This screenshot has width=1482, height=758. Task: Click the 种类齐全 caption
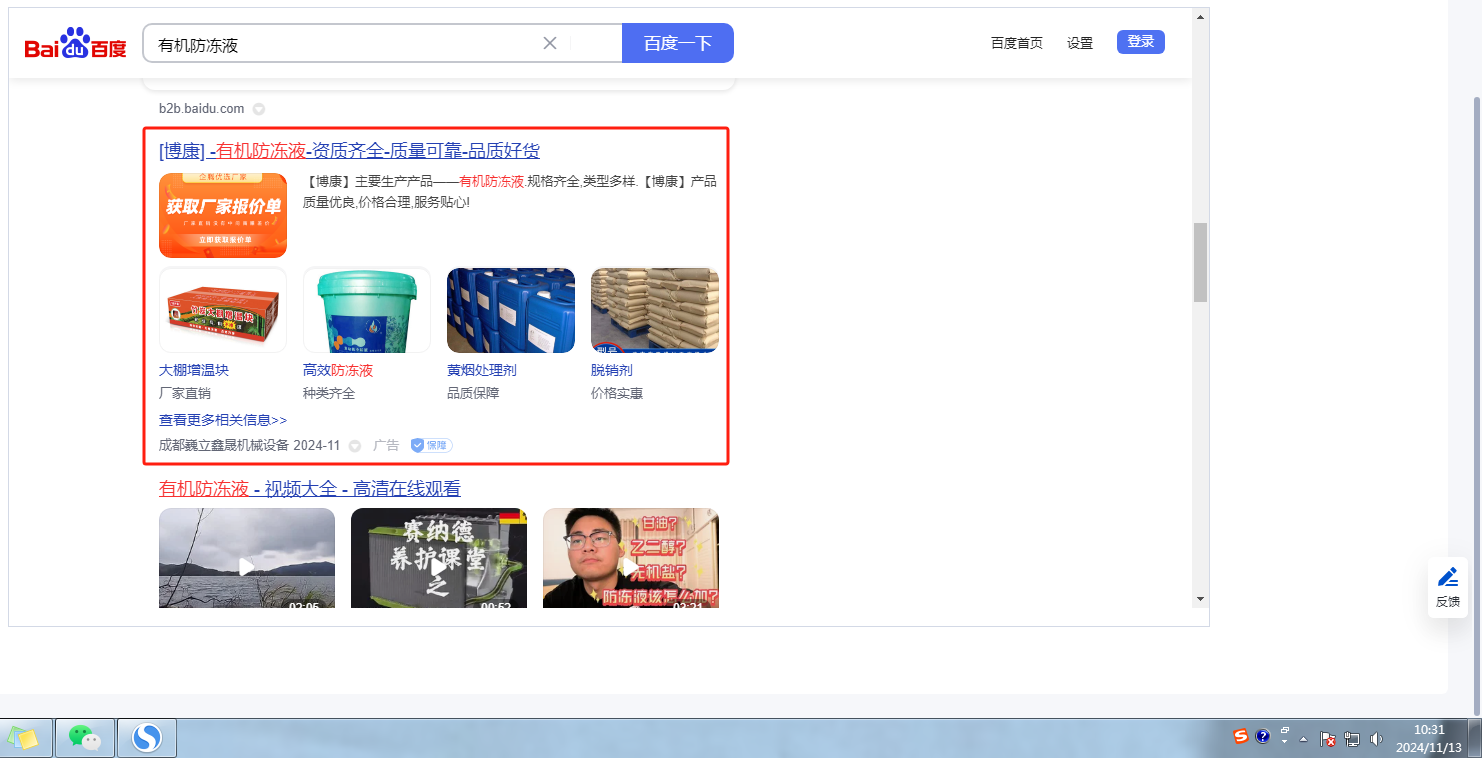point(329,394)
